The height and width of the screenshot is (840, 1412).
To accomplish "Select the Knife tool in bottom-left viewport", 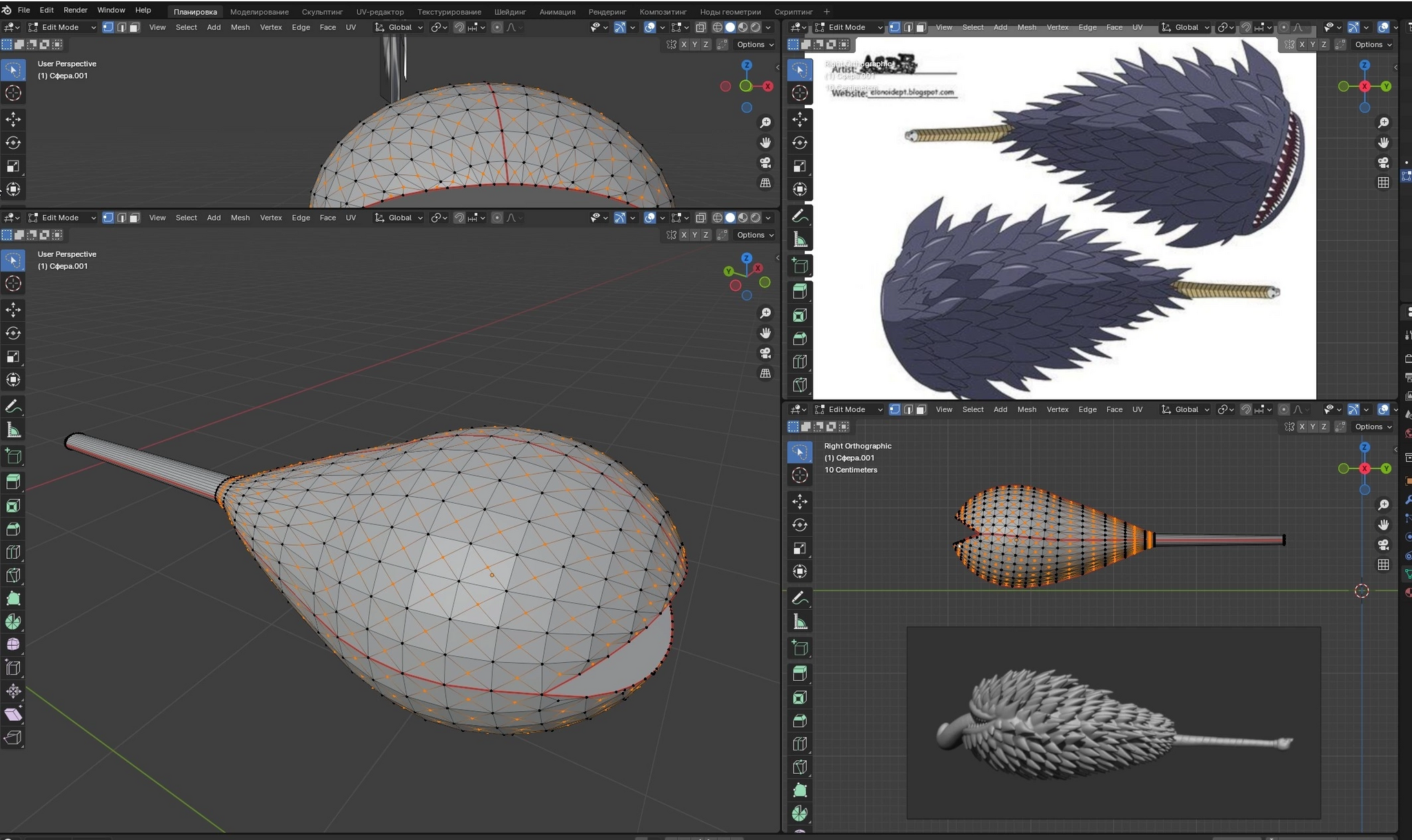I will [x=13, y=575].
